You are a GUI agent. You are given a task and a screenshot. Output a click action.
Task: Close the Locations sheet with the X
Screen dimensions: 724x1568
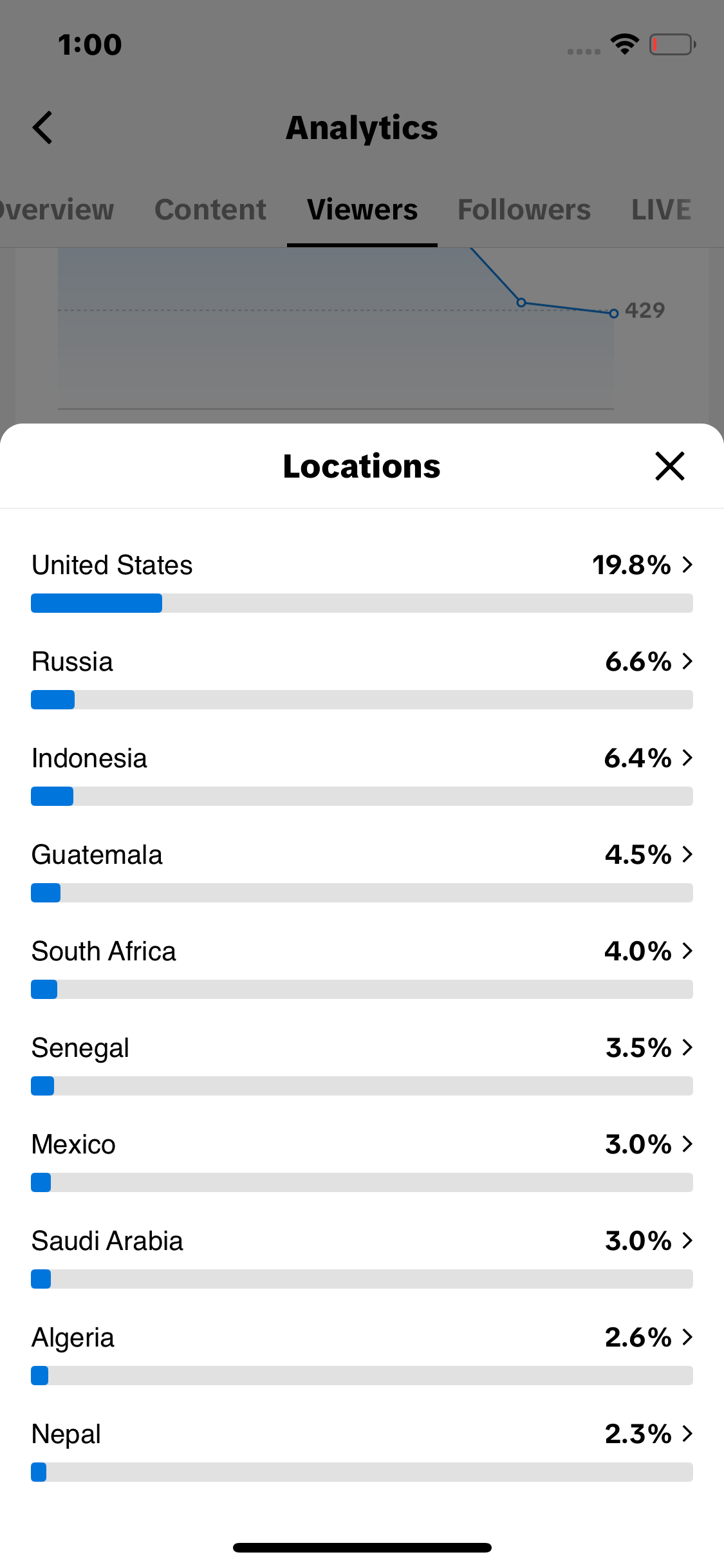(x=669, y=466)
